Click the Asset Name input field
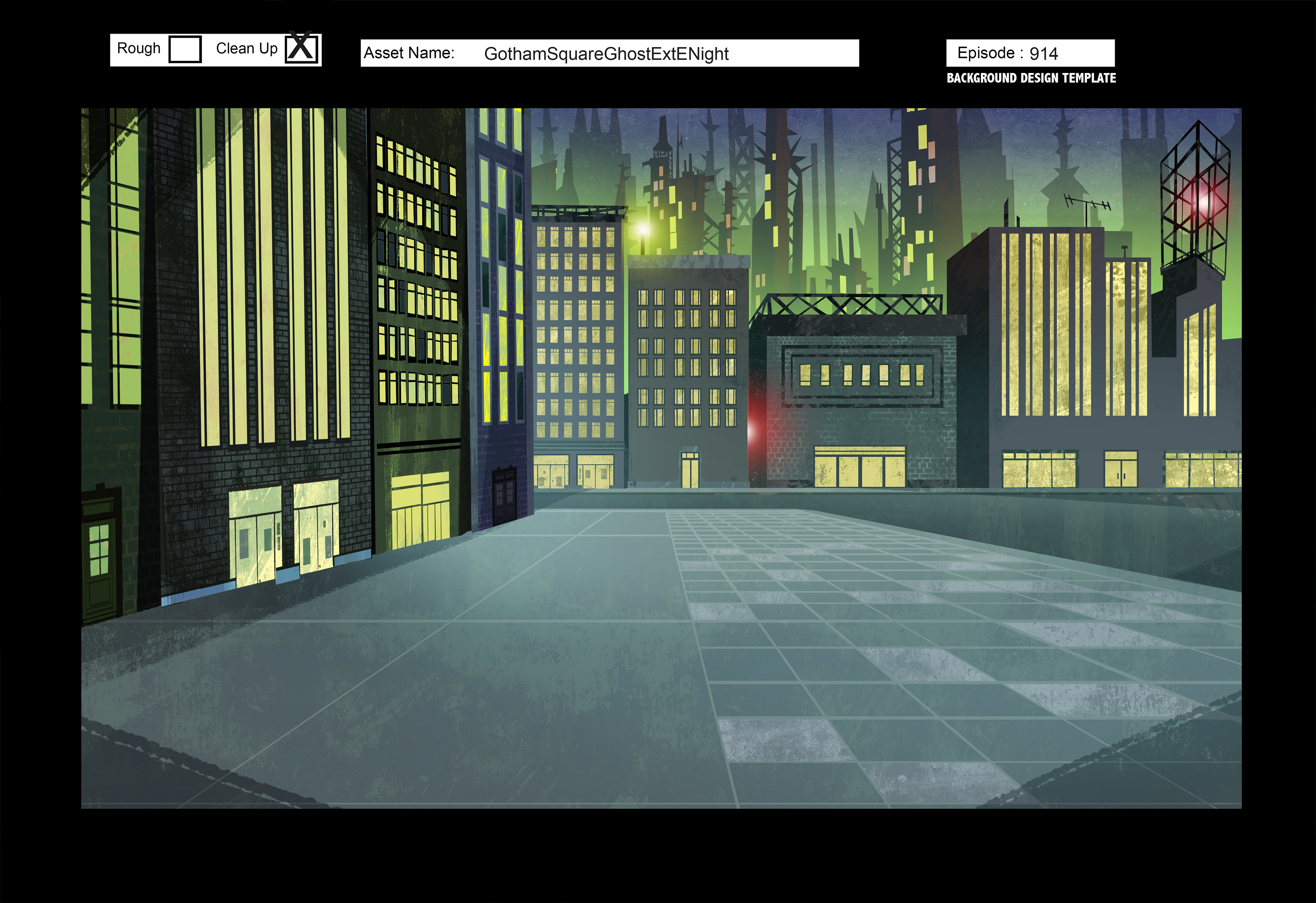Image resolution: width=1316 pixels, height=903 pixels. [x=793, y=53]
